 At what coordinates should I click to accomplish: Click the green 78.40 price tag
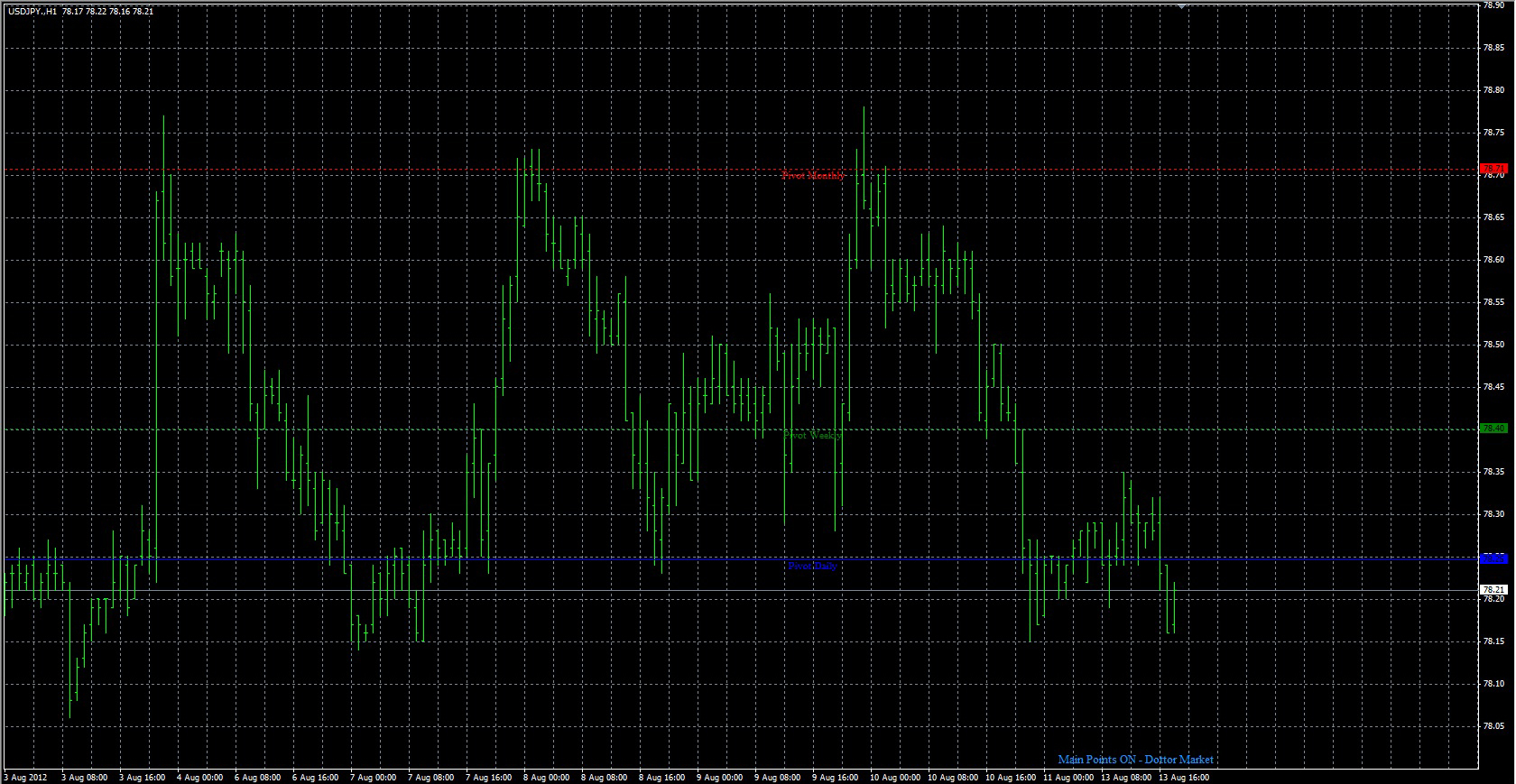tap(1493, 429)
